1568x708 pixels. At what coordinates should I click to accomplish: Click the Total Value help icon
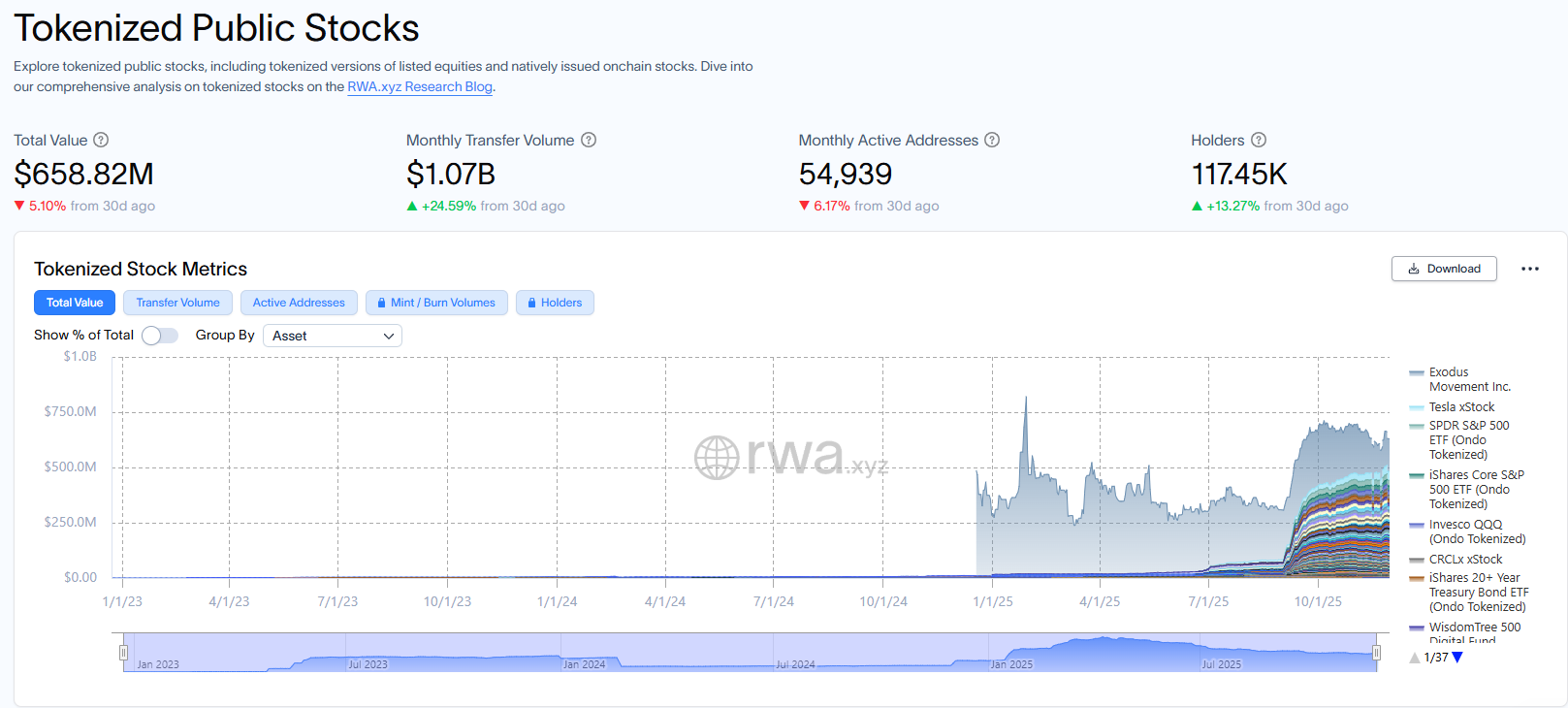pyautogui.click(x=101, y=140)
